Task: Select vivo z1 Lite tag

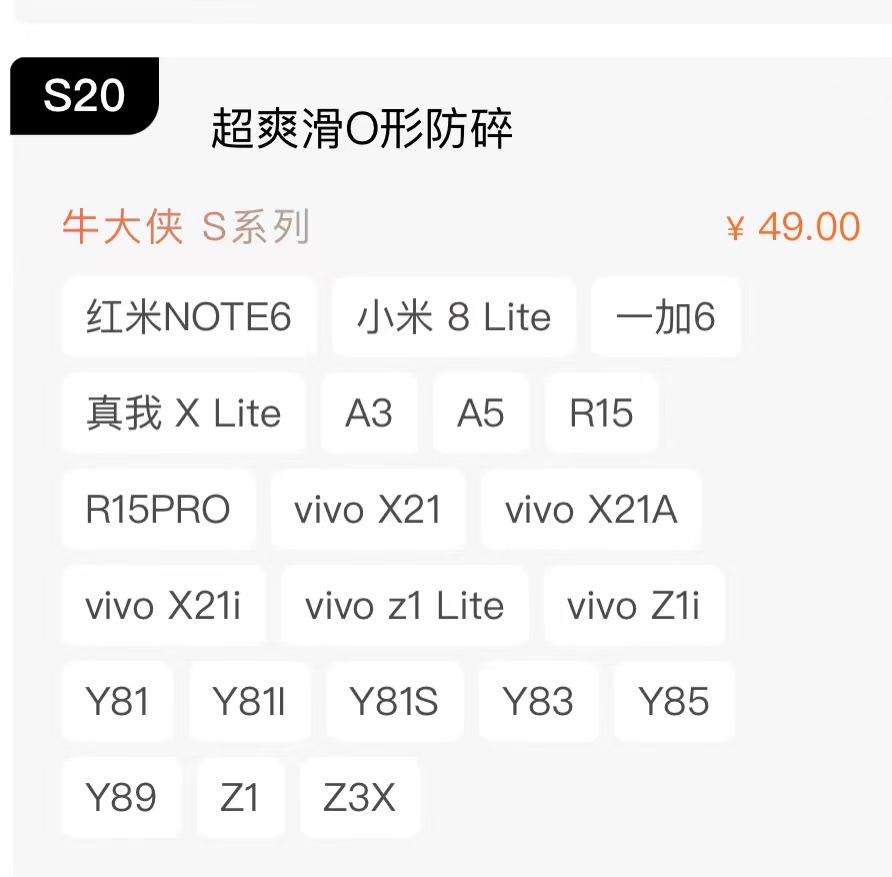Action: click(x=404, y=606)
